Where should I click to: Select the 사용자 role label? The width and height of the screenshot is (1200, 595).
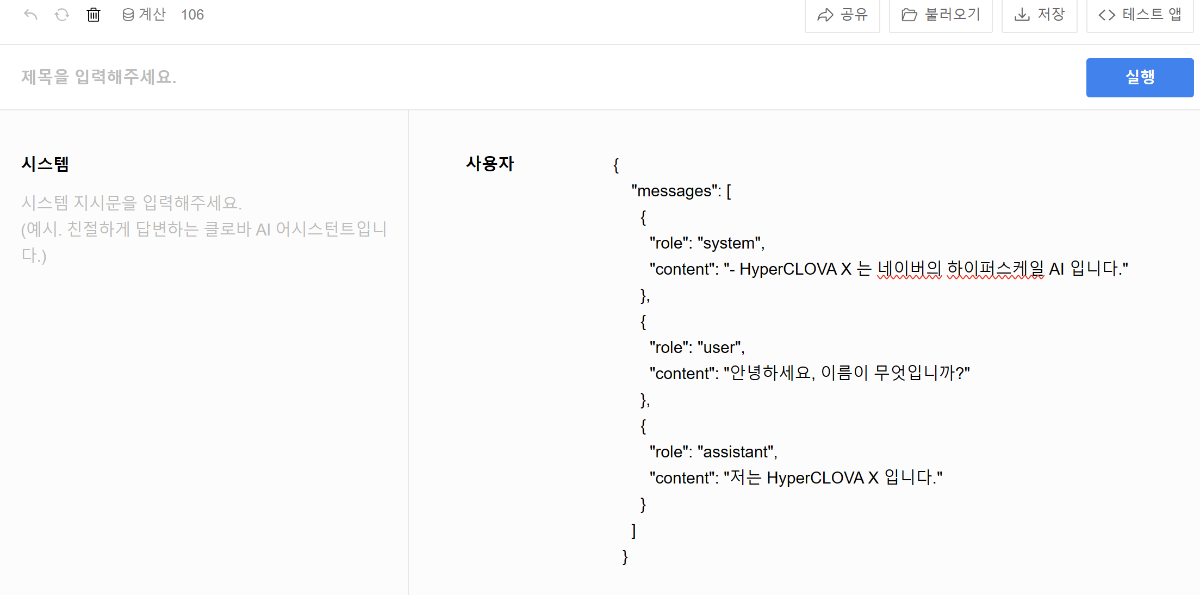click(x=490, y=163)
